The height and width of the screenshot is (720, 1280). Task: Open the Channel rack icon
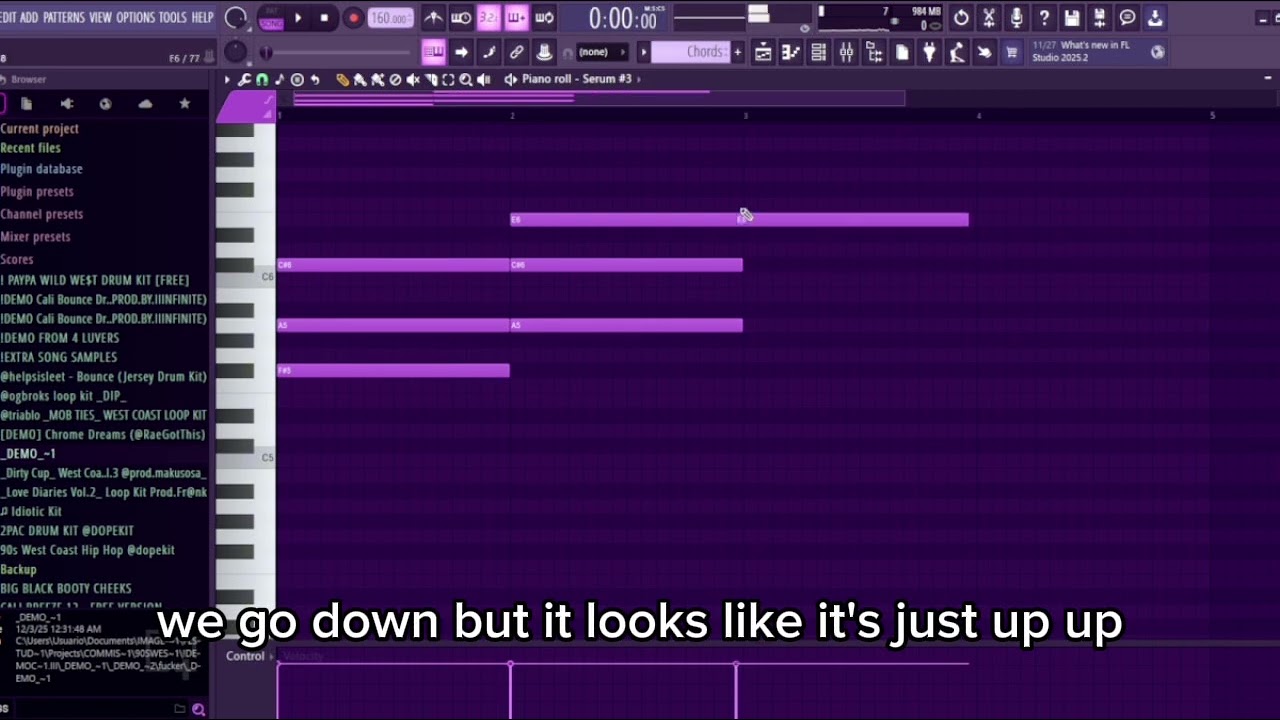[819, 52]
